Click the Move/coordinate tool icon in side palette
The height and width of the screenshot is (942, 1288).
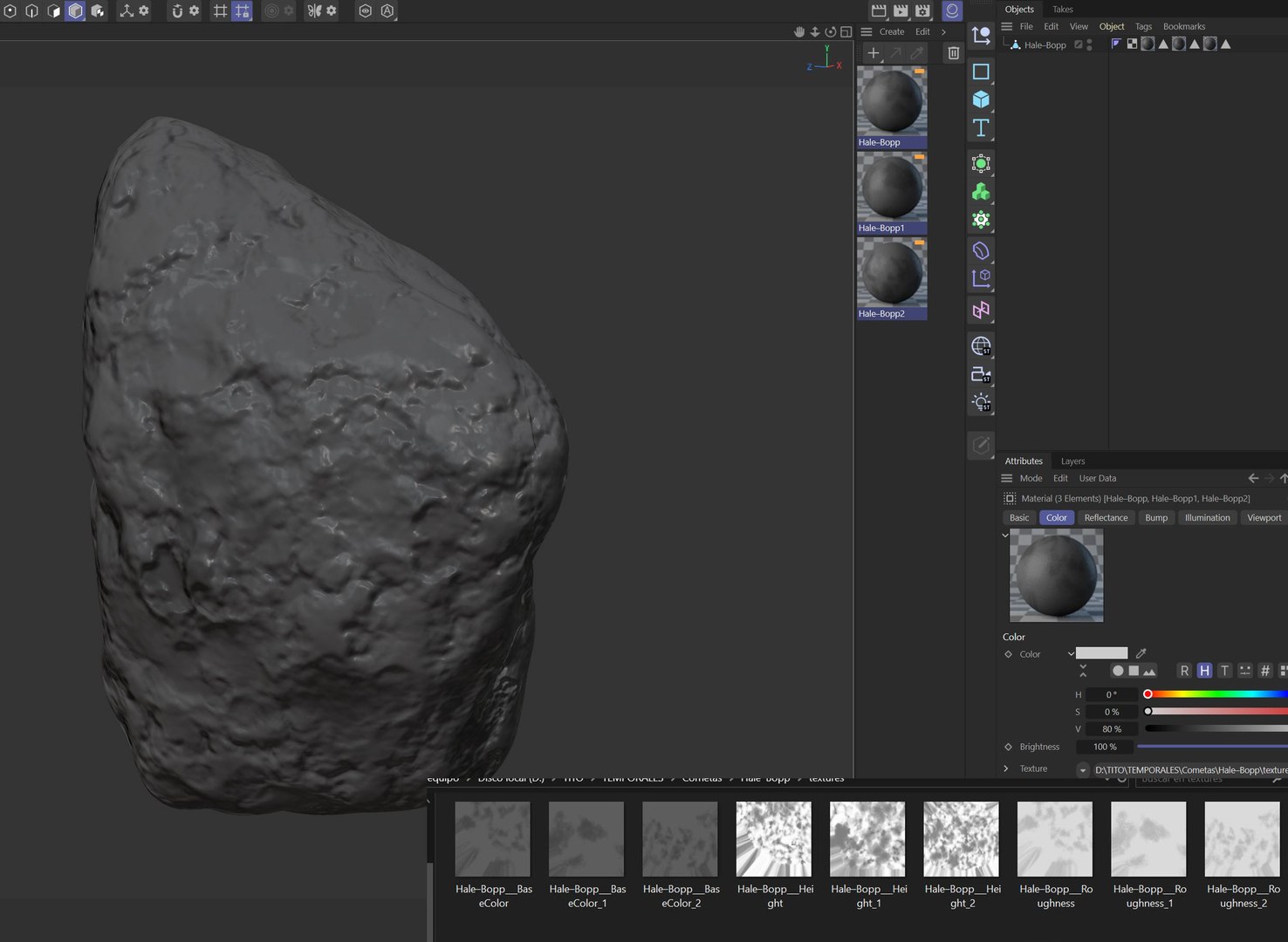point(981,36)
